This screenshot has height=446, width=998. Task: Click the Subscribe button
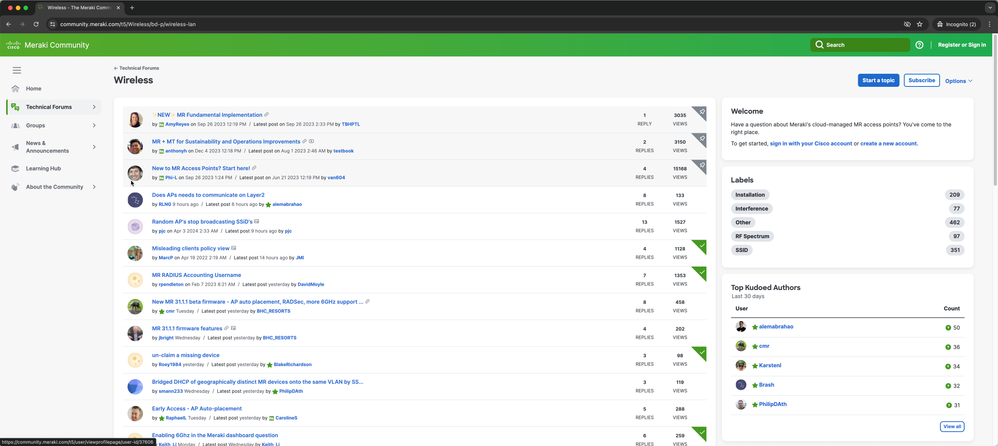[922, 80]
